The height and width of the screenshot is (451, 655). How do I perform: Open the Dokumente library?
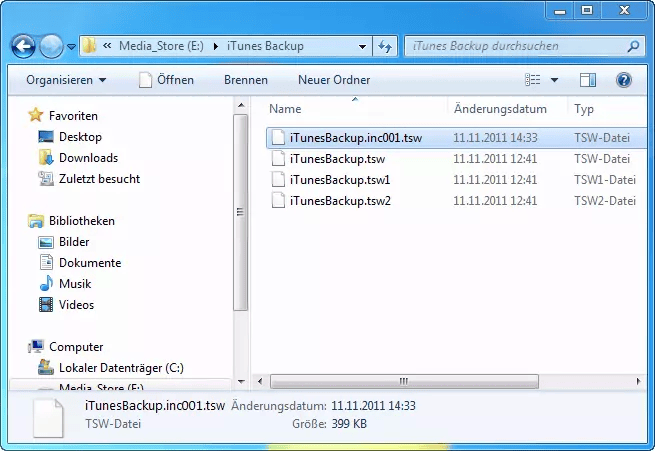90,263
